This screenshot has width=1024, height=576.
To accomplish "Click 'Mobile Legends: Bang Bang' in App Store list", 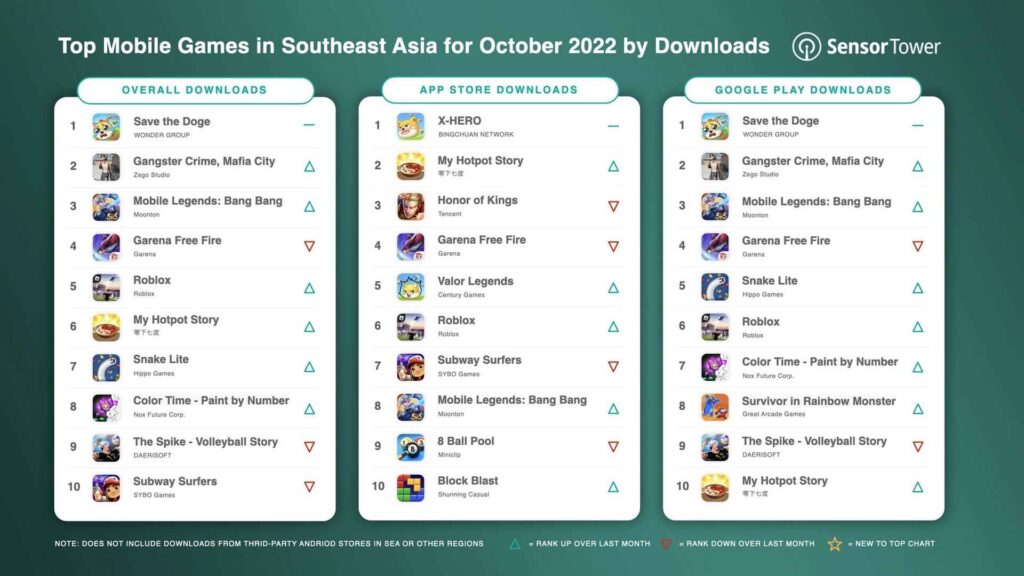I will click(x=512, y=400).
